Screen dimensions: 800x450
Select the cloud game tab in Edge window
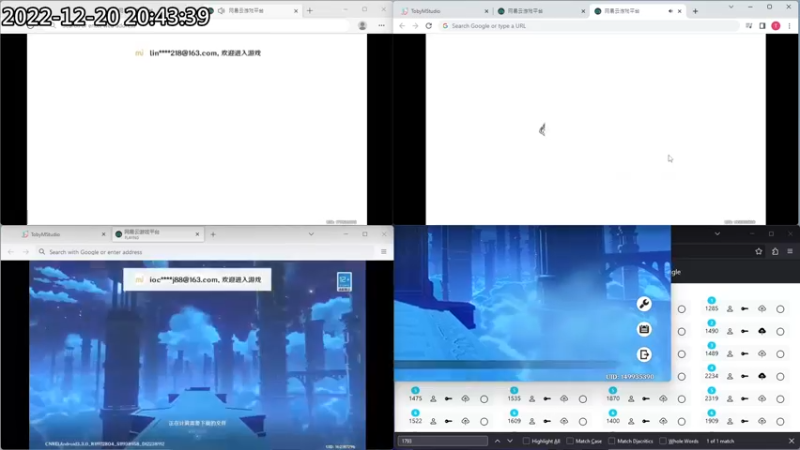[253, 10]
